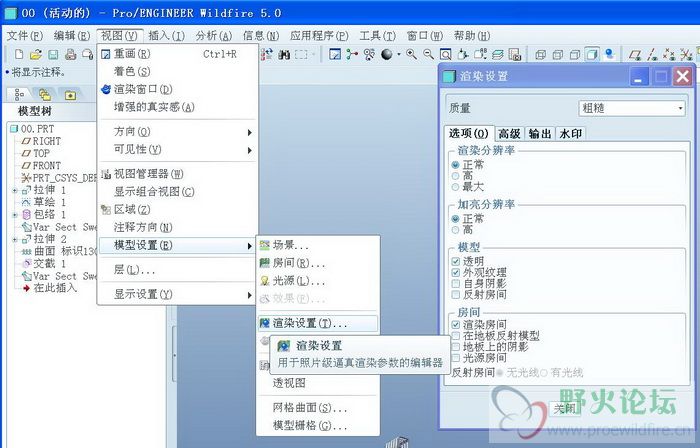The width and height of the screenshot is (700, 448).
Task: Toggle the 外观纹理 checkbox
Action: [455, 272]
